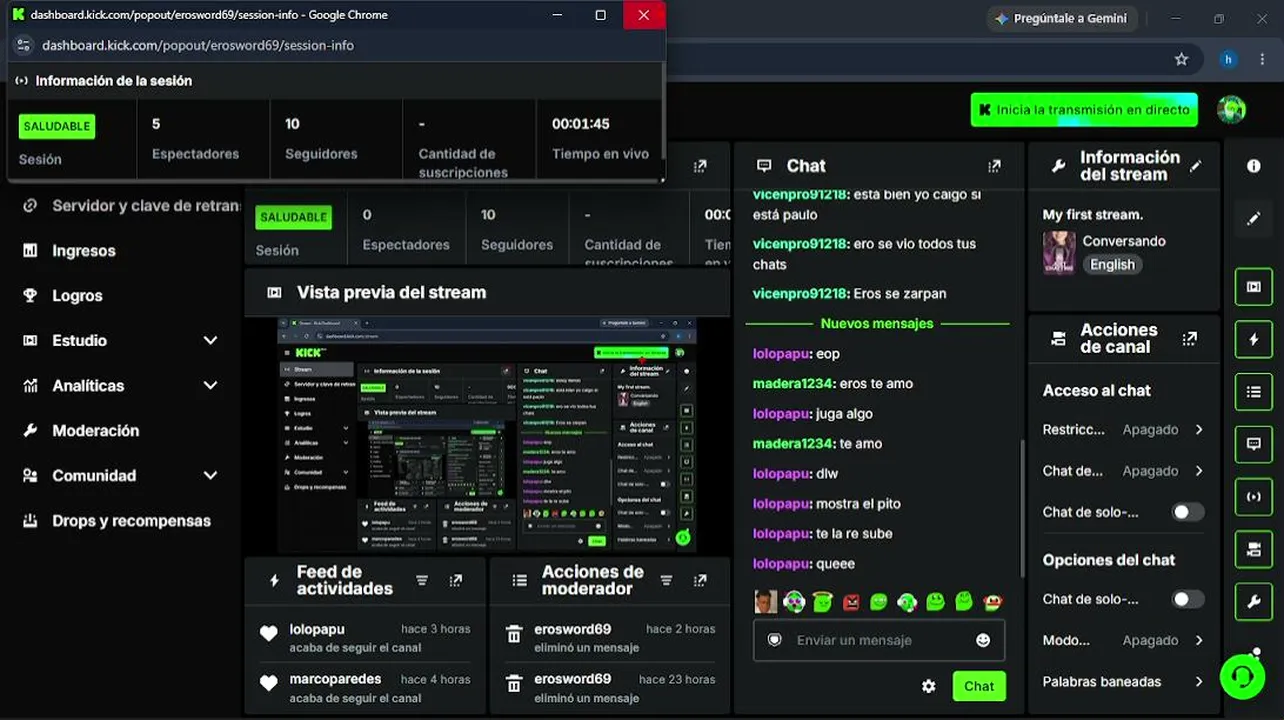Screen dimensions: 1284x720
Task: Toggle the channel actions icon in right sidebar
Action: coord(1254,549)
